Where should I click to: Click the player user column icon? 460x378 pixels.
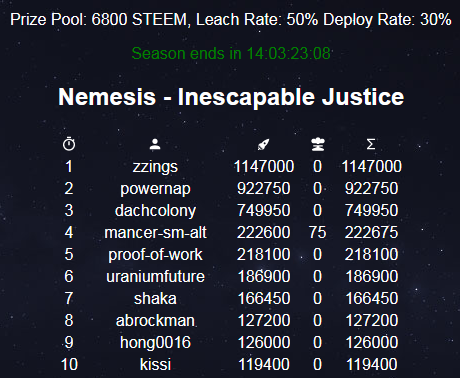[155, 144]
